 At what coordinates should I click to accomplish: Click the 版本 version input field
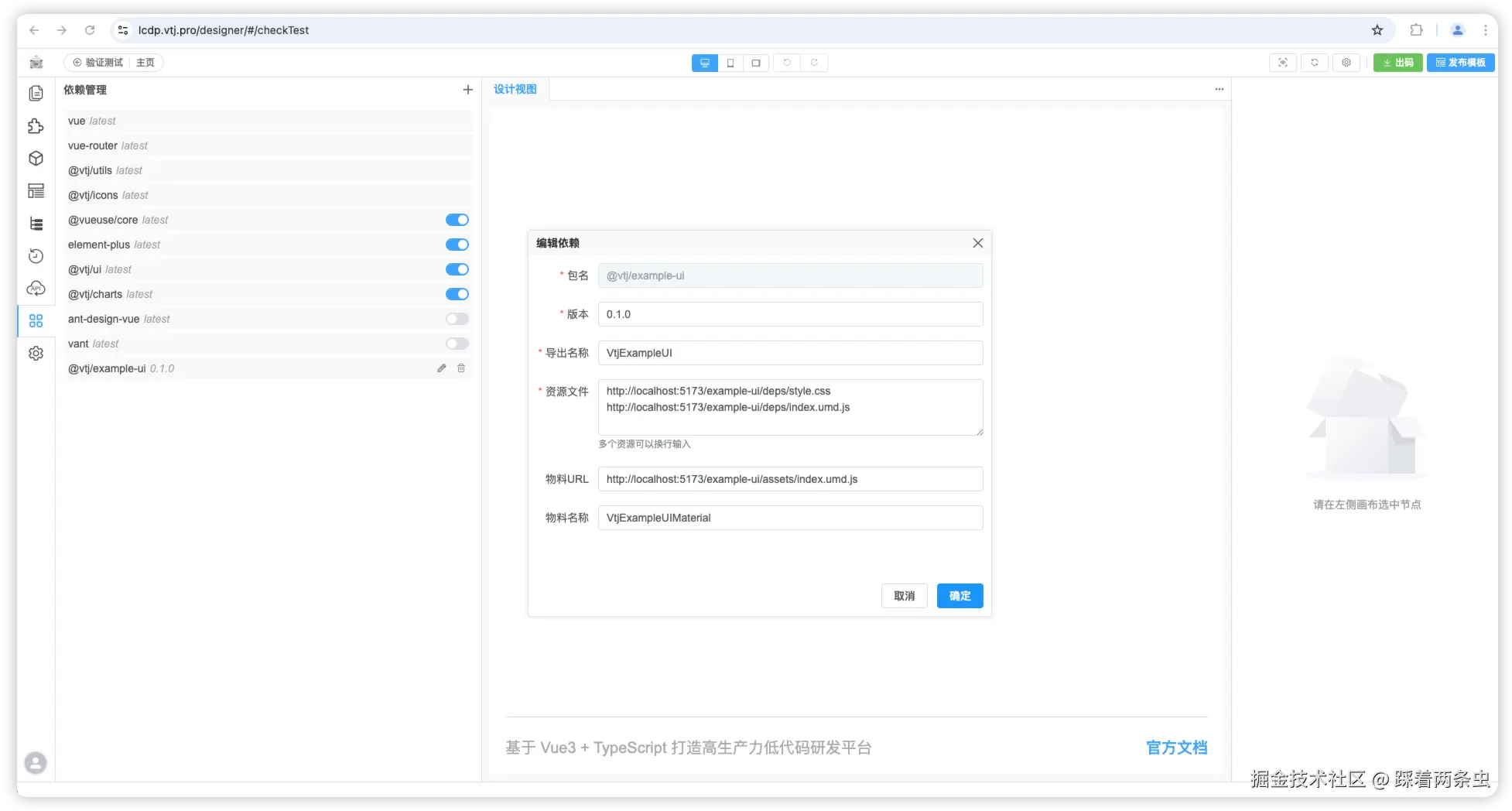[x=791, y=314]
